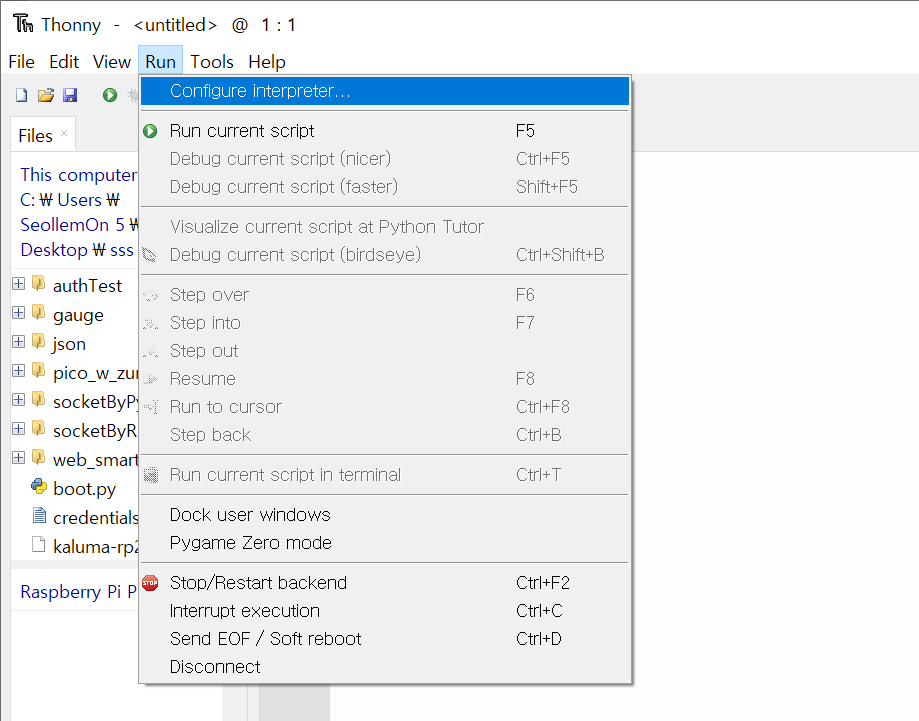Click the red Stop sign icon in menu
Image resolution: width=919 pixels, height=721 pixels.
click(151, 583)
